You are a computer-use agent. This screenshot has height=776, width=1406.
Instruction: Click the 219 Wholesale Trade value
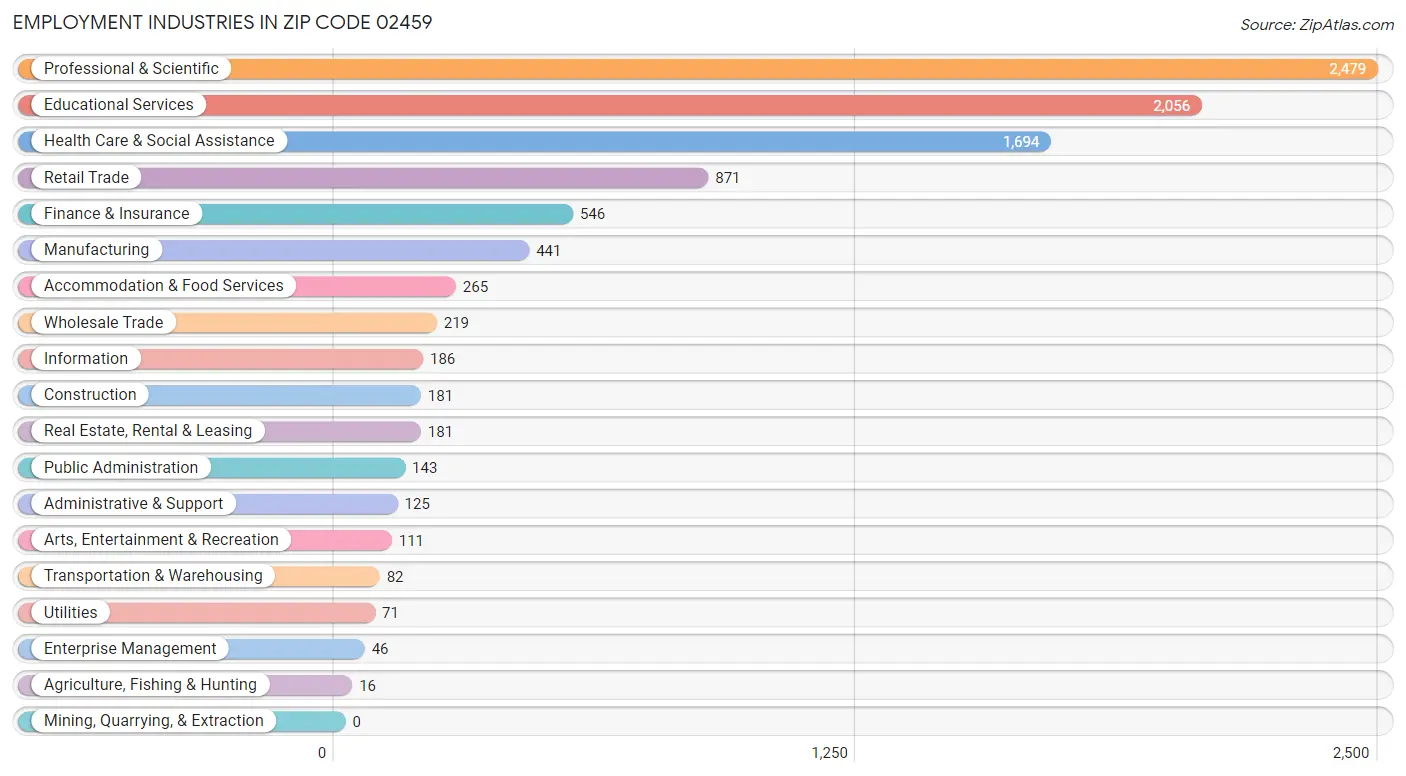(x=456, y=323)
